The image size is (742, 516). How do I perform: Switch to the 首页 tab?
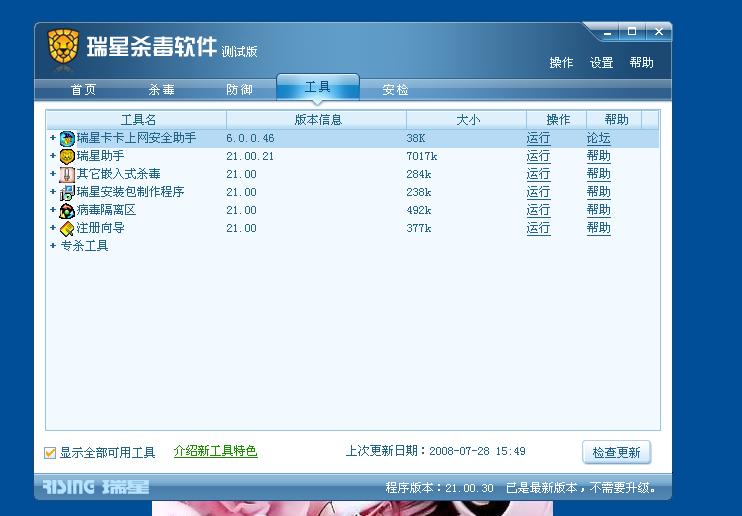coord(83,89)
